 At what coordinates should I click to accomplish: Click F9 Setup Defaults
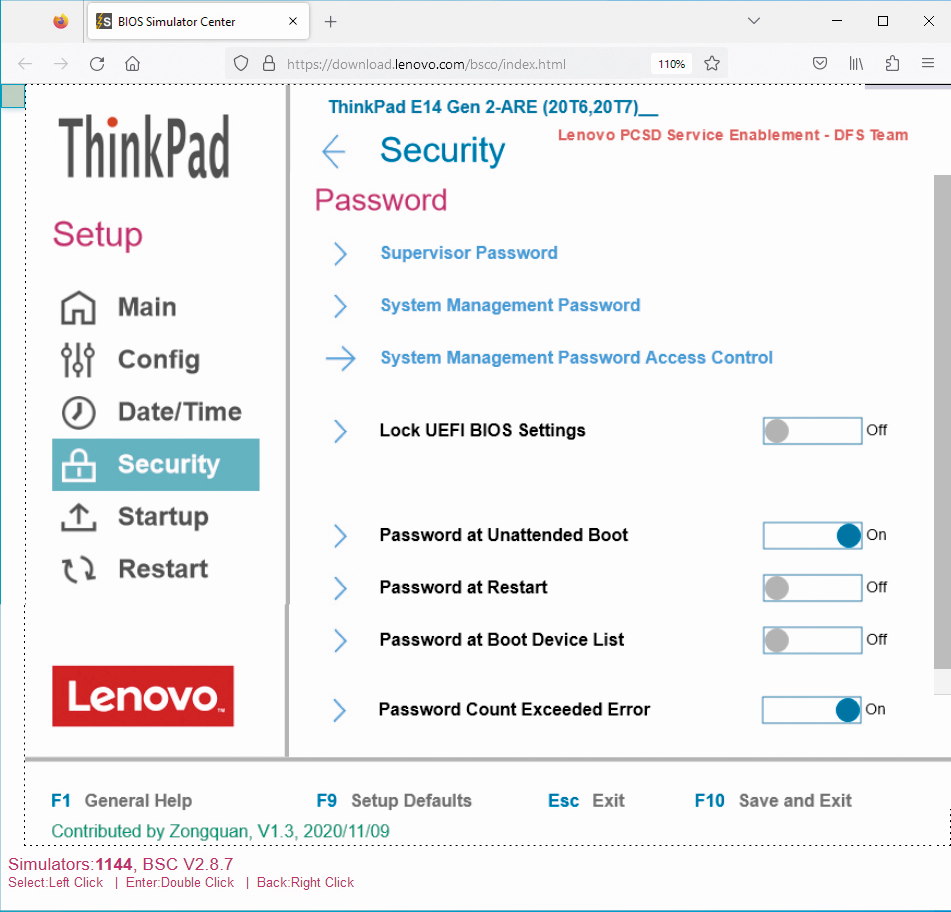tap(394, 801)
